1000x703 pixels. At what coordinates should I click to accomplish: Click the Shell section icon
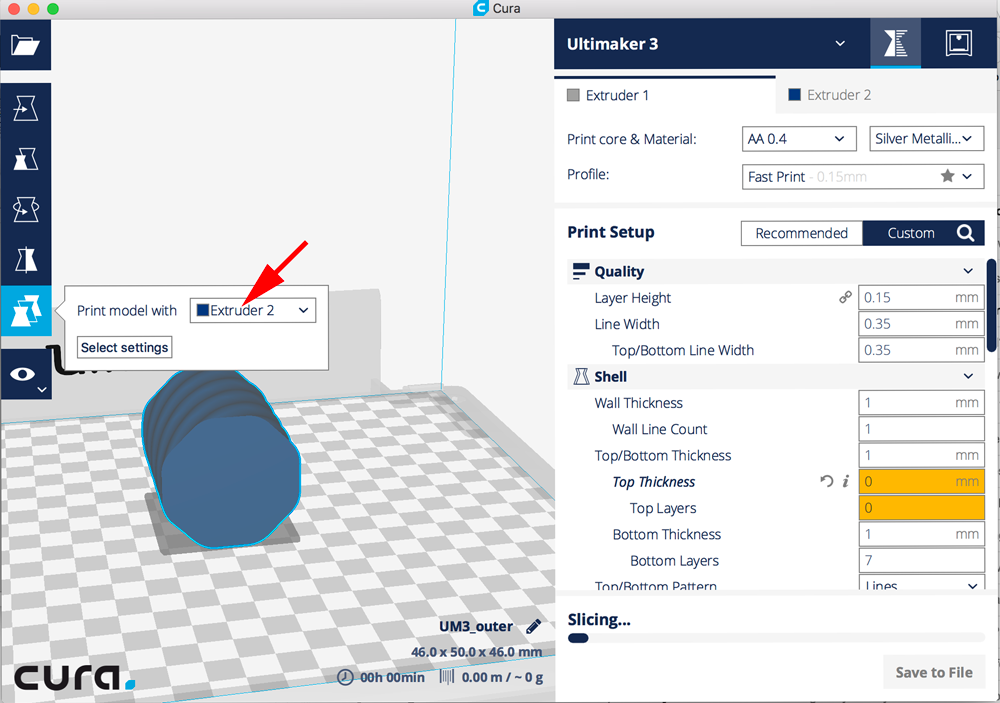click(580, 376)
